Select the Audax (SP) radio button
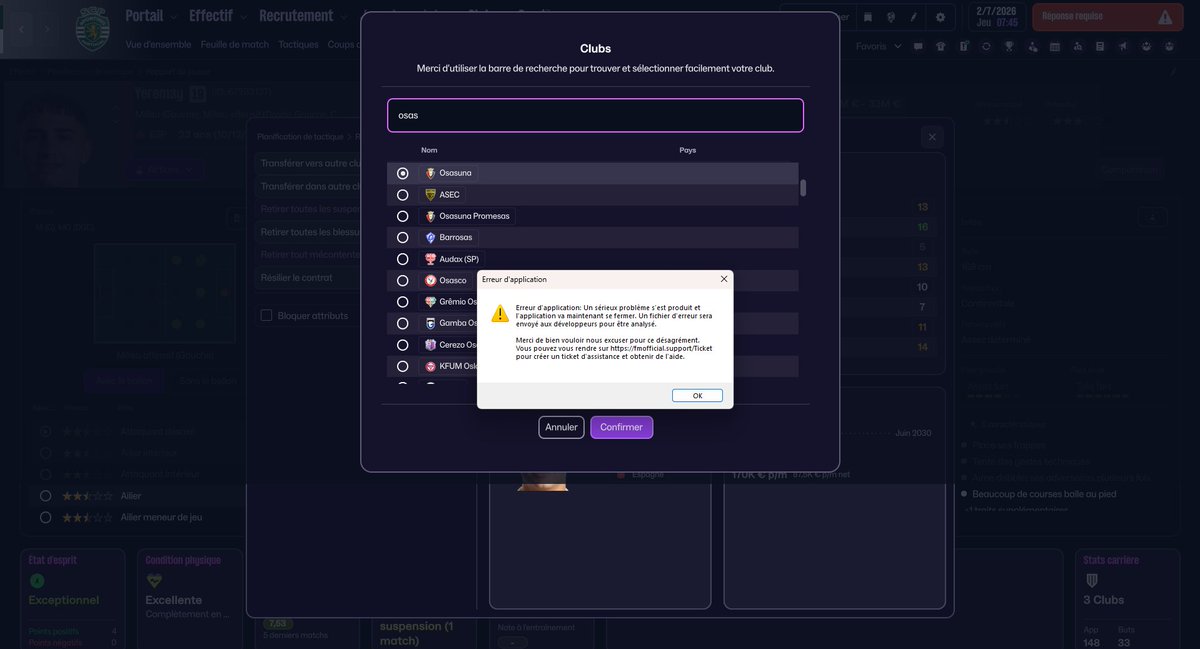 403,259
